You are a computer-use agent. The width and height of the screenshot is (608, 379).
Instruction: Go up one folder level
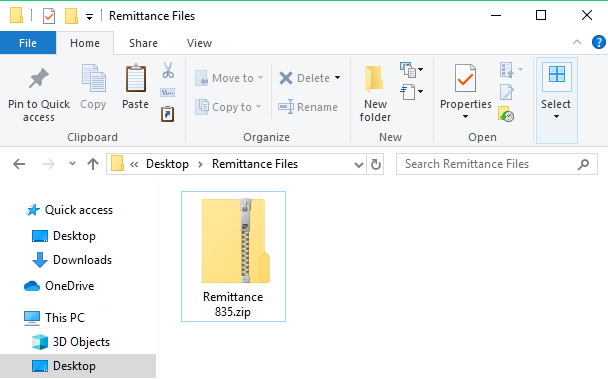(93, 164)
